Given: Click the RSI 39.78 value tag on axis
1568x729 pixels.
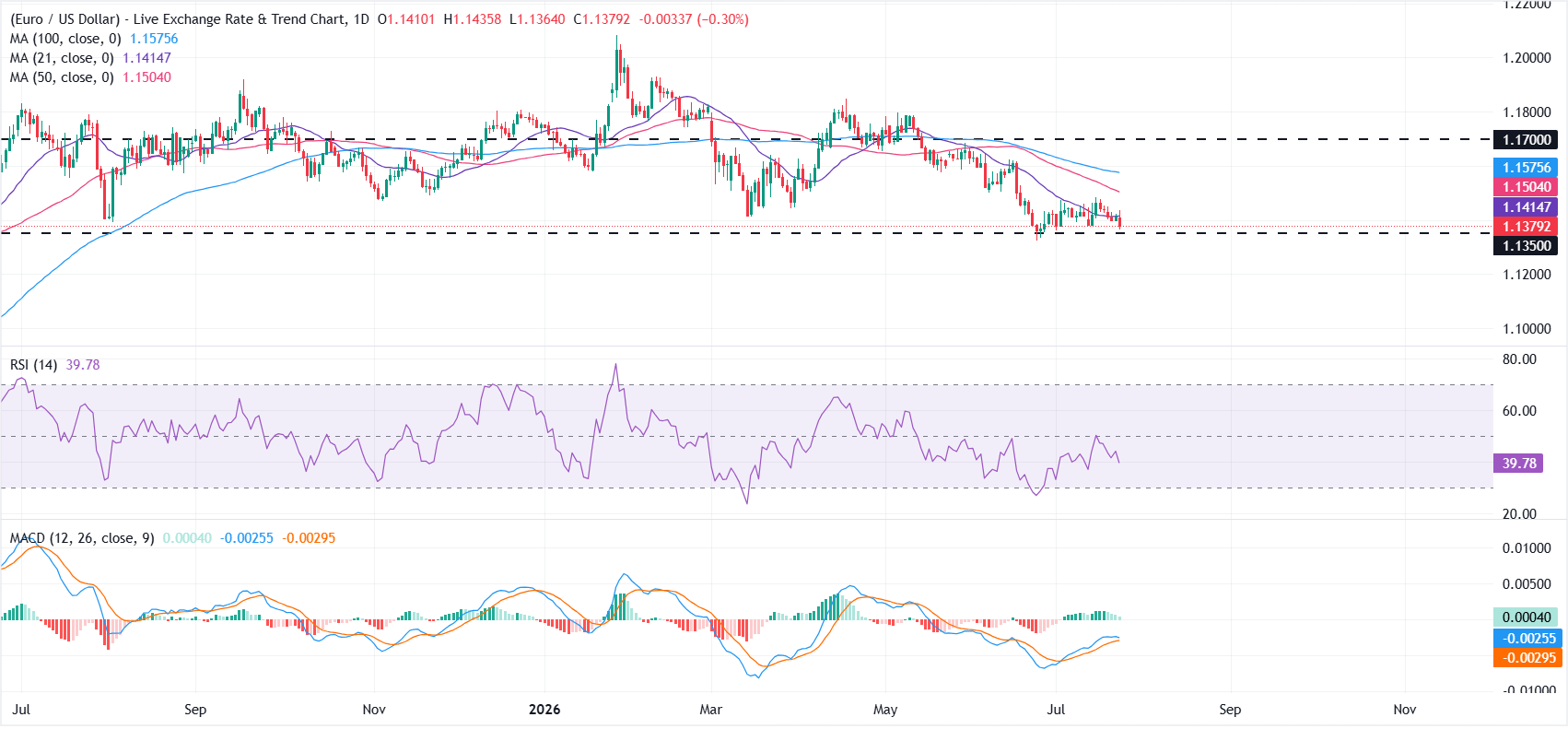Looking at the screenshot, I should pyautogui.click(x=1519, y=464).
